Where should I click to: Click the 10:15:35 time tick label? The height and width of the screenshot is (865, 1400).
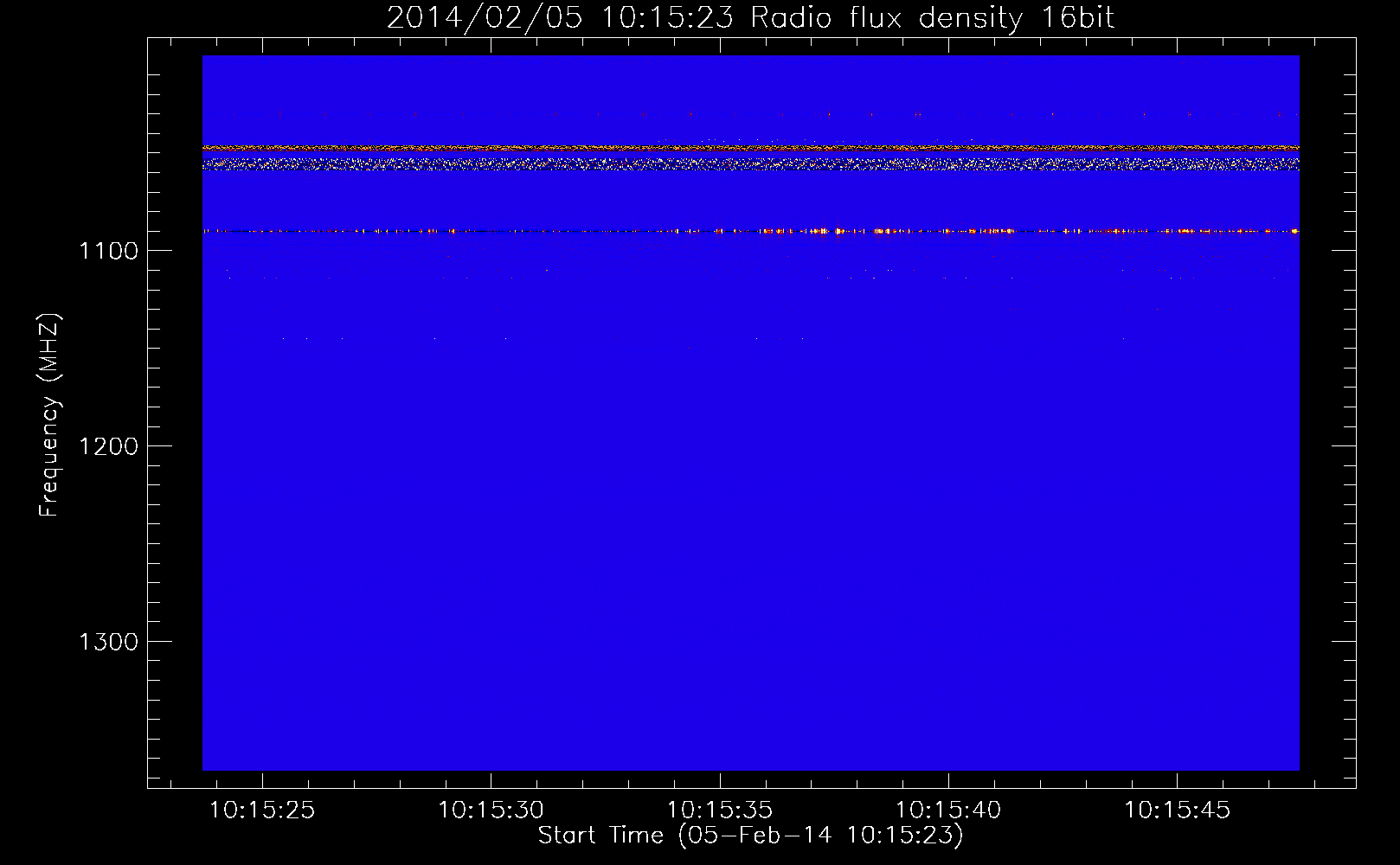pos(719,811)
